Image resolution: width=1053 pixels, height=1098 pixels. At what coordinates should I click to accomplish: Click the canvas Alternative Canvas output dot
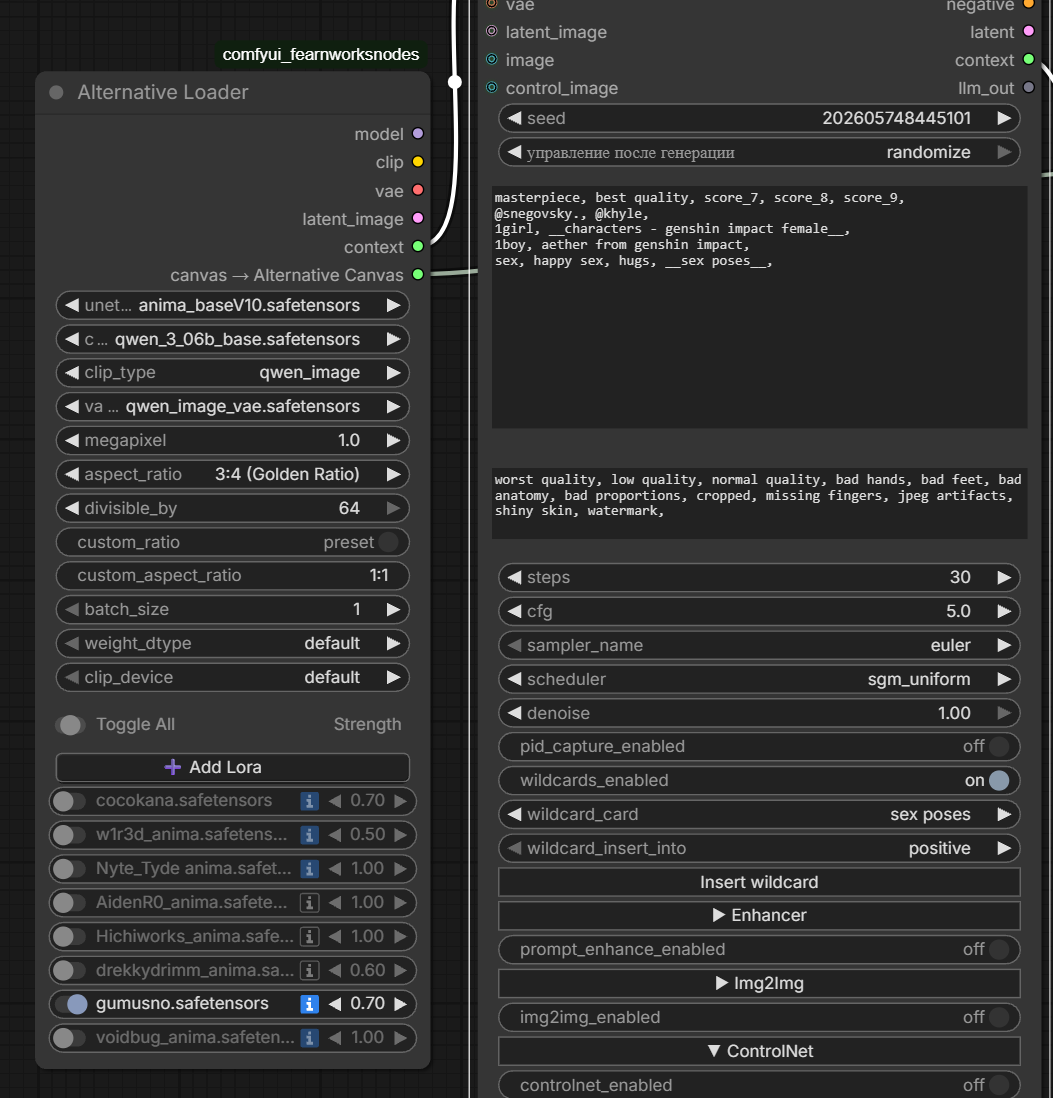[x=418, y=274]
